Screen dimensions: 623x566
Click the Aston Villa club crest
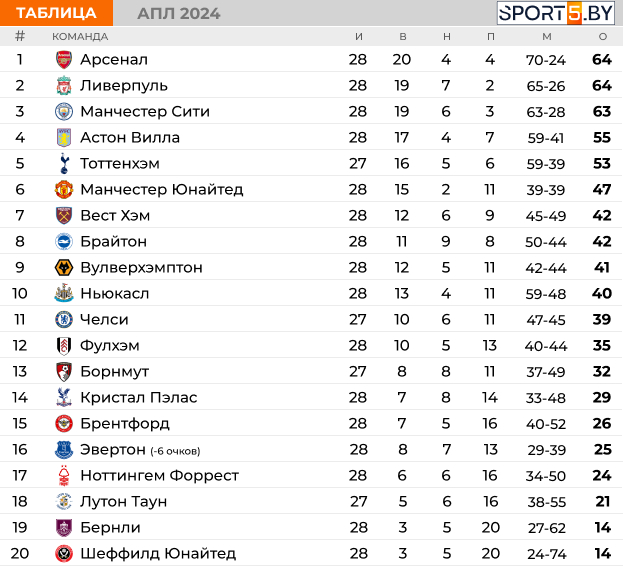(64, 138)
